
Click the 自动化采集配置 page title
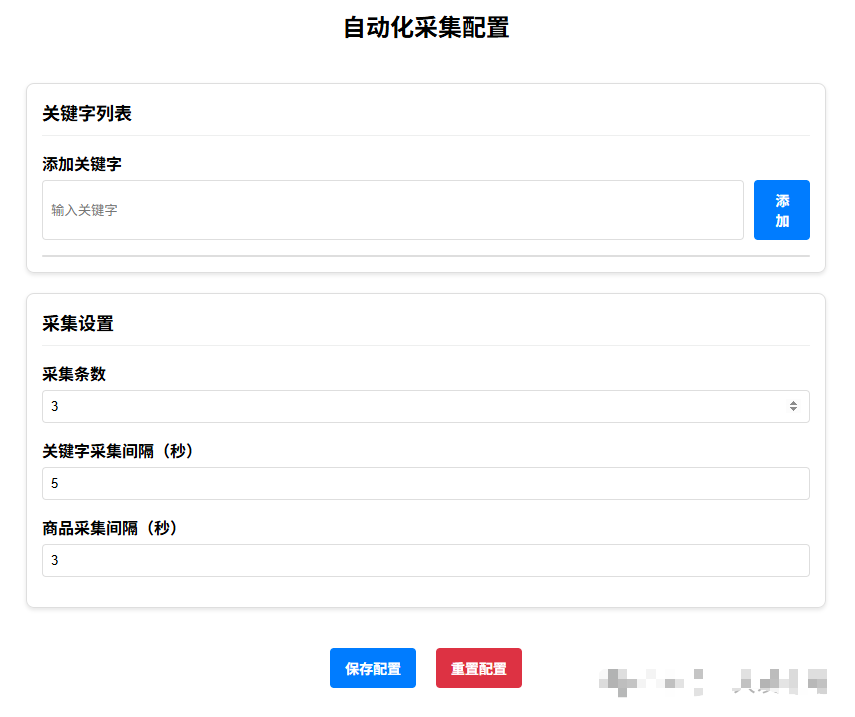pos(426,28)
